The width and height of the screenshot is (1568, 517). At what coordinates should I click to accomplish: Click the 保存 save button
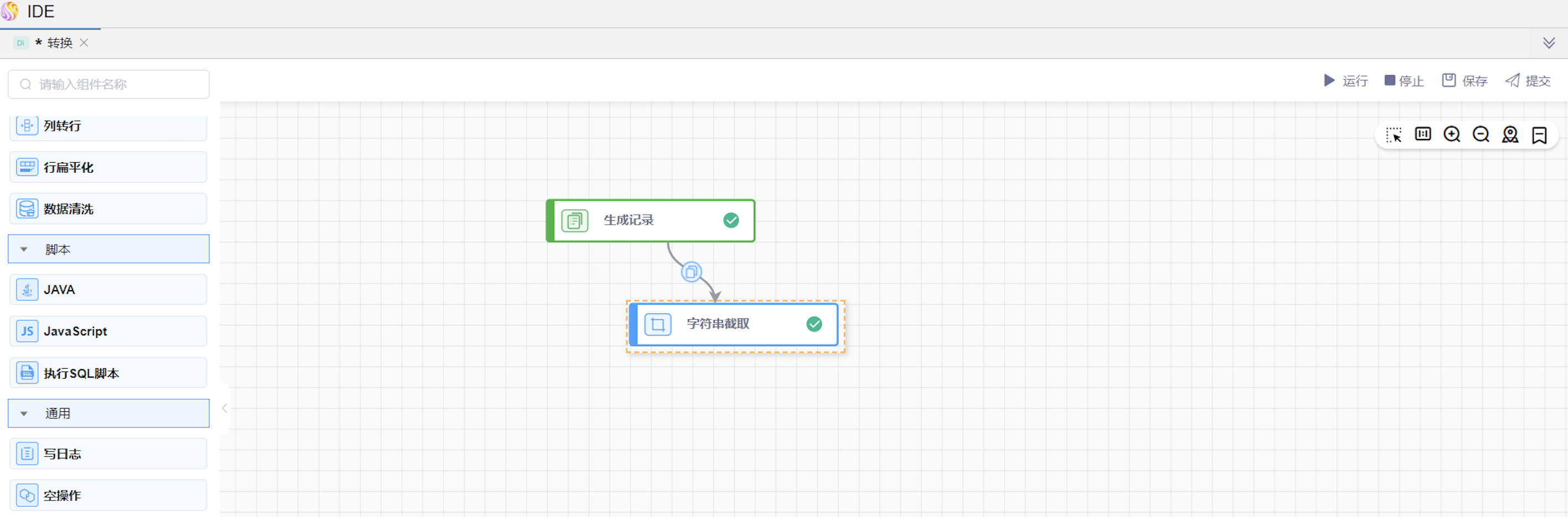(1464, 81)
